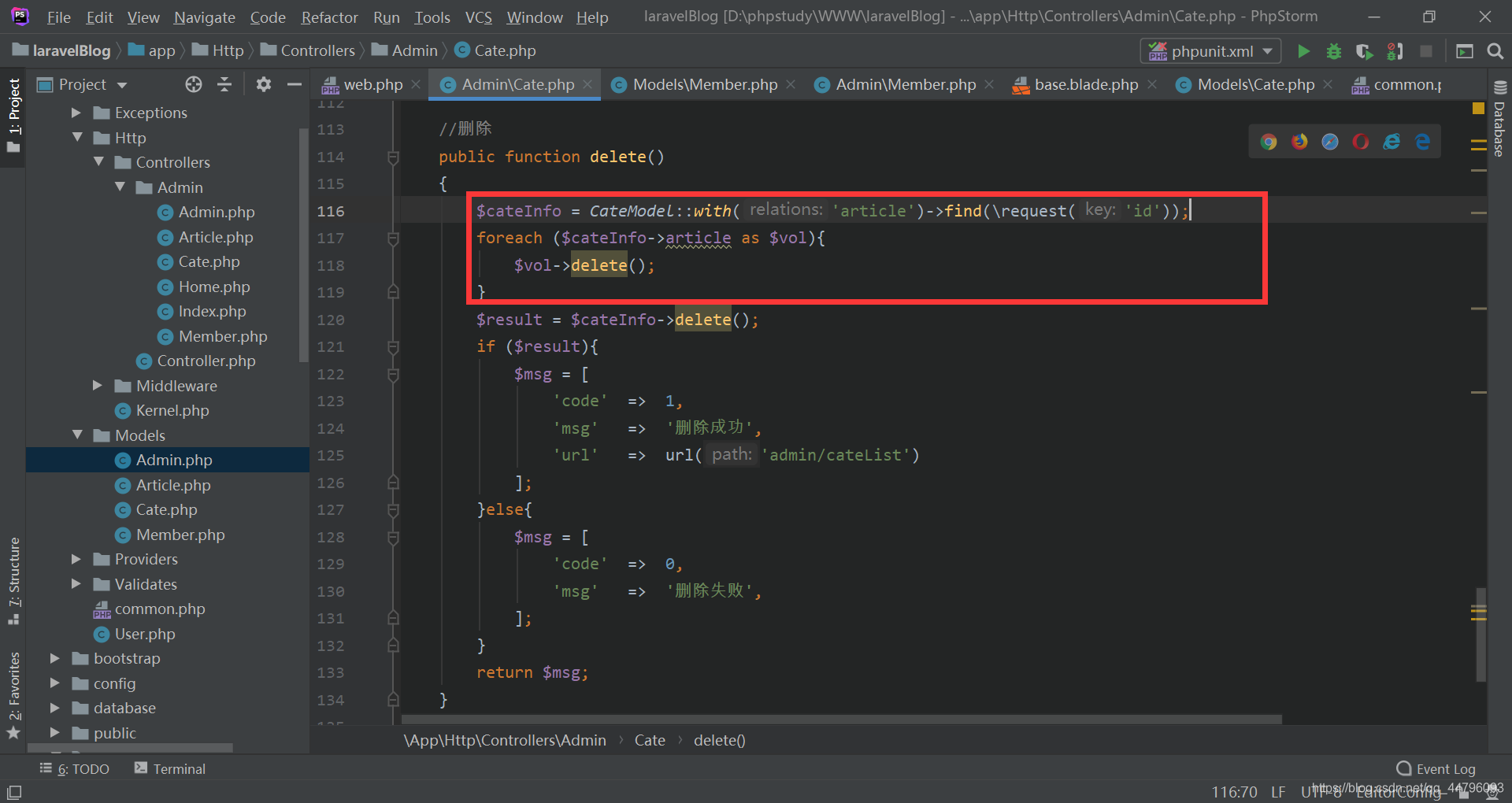Viewport: 1512px width, 803px height.
Task: Click the editor vertical scrollbar thumb
Action: pos(1480,634)
